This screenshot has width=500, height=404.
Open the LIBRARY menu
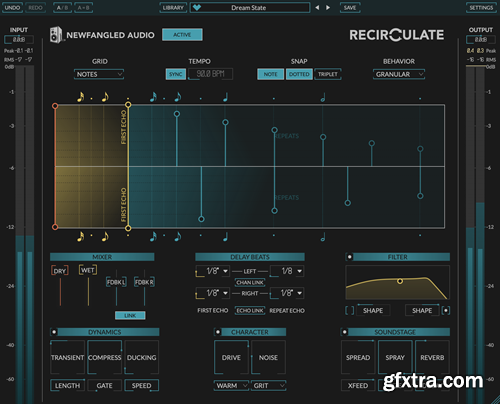pyautogui.click(x=173, y=7)
